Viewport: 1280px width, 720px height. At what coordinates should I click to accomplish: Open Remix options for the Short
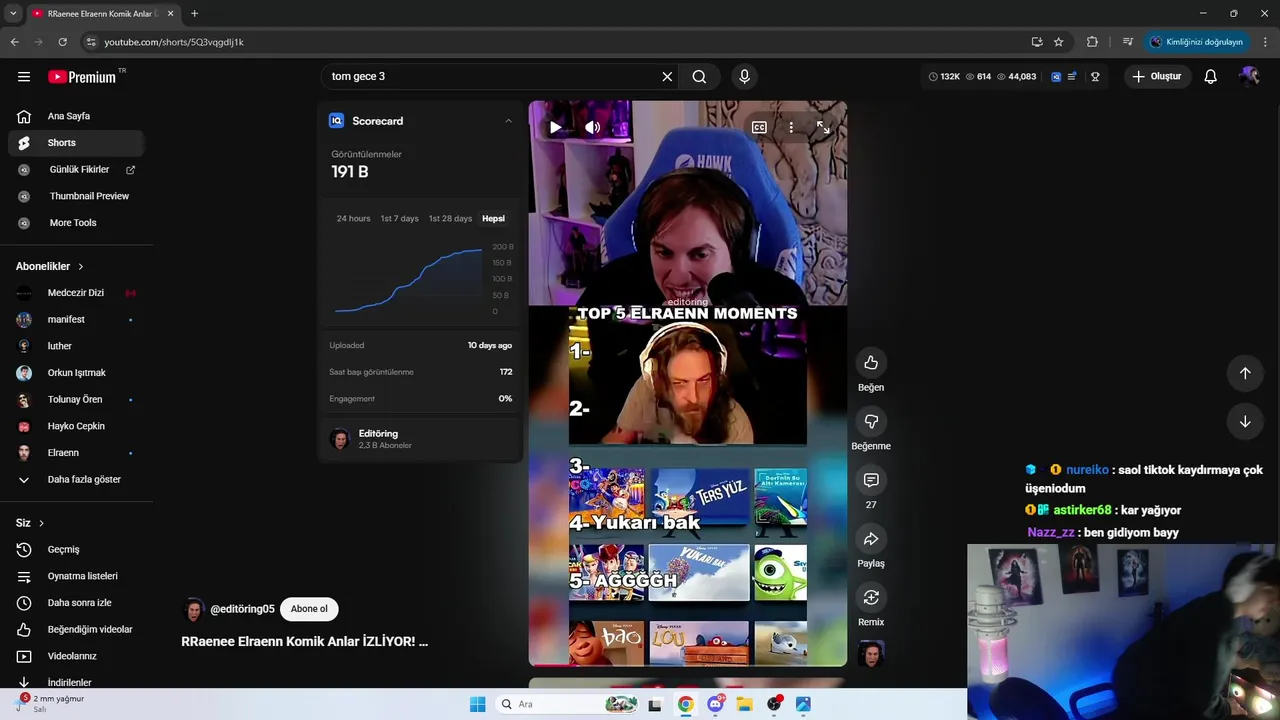point(871,598)
